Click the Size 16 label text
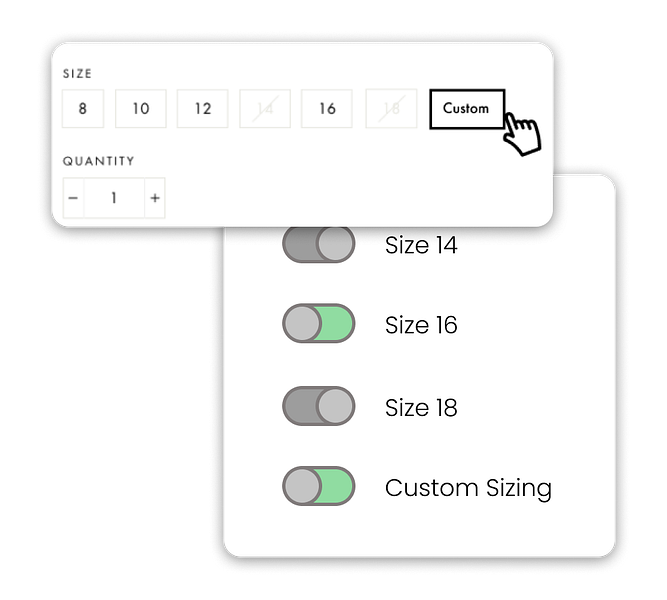This screenshot has width=667, height=600. (x=421, y=325)
